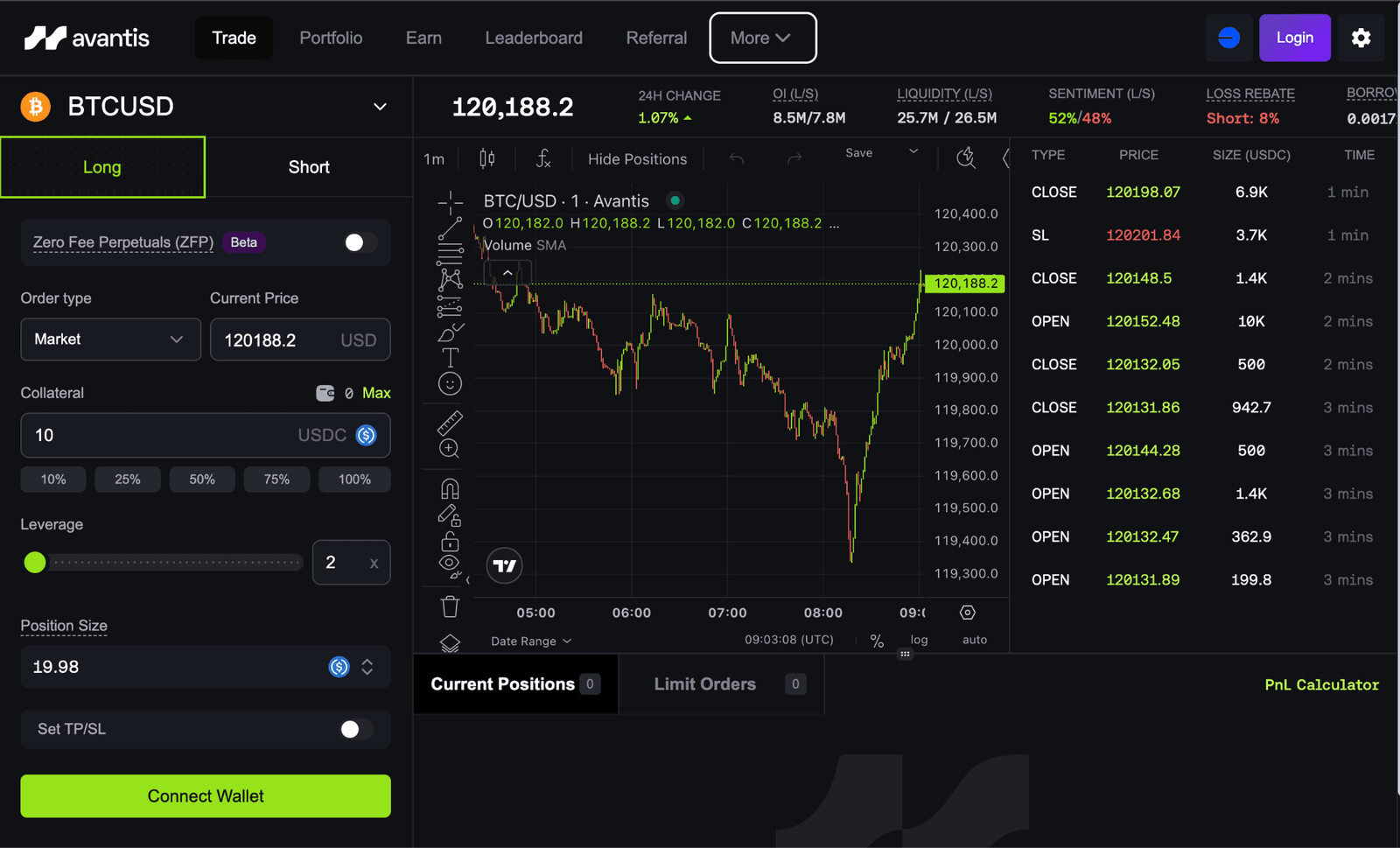Screen dimensions: 1400x848
Task: Expand the BTCUSD pair selector
Action: (x=380, y=106)
